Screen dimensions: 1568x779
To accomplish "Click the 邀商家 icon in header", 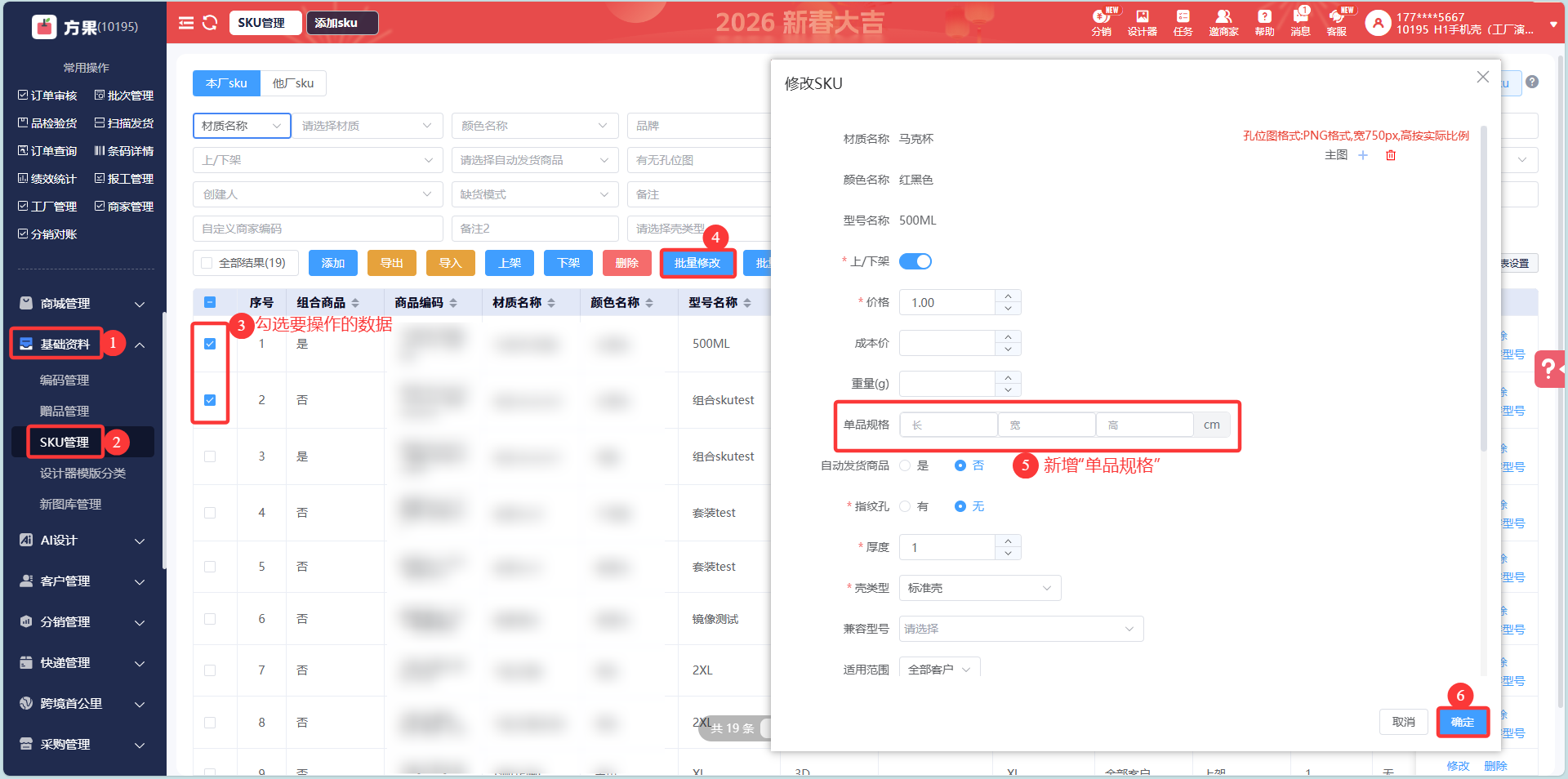I will pos(1223,23).
